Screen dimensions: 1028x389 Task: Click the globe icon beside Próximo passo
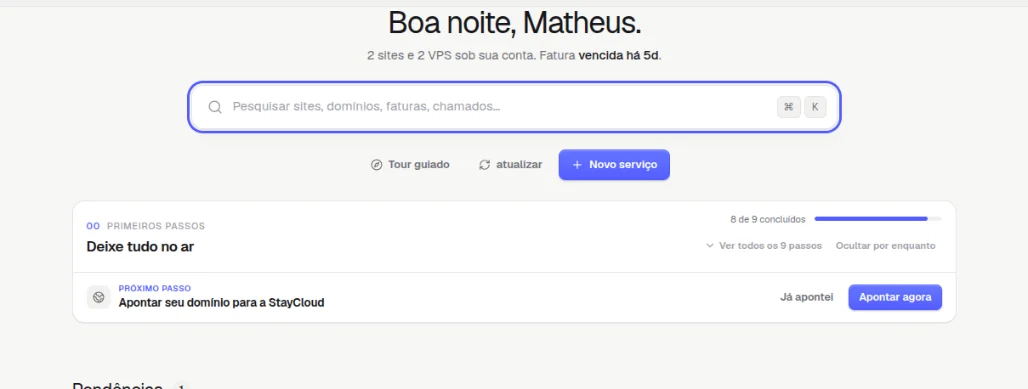coord(98,297)
